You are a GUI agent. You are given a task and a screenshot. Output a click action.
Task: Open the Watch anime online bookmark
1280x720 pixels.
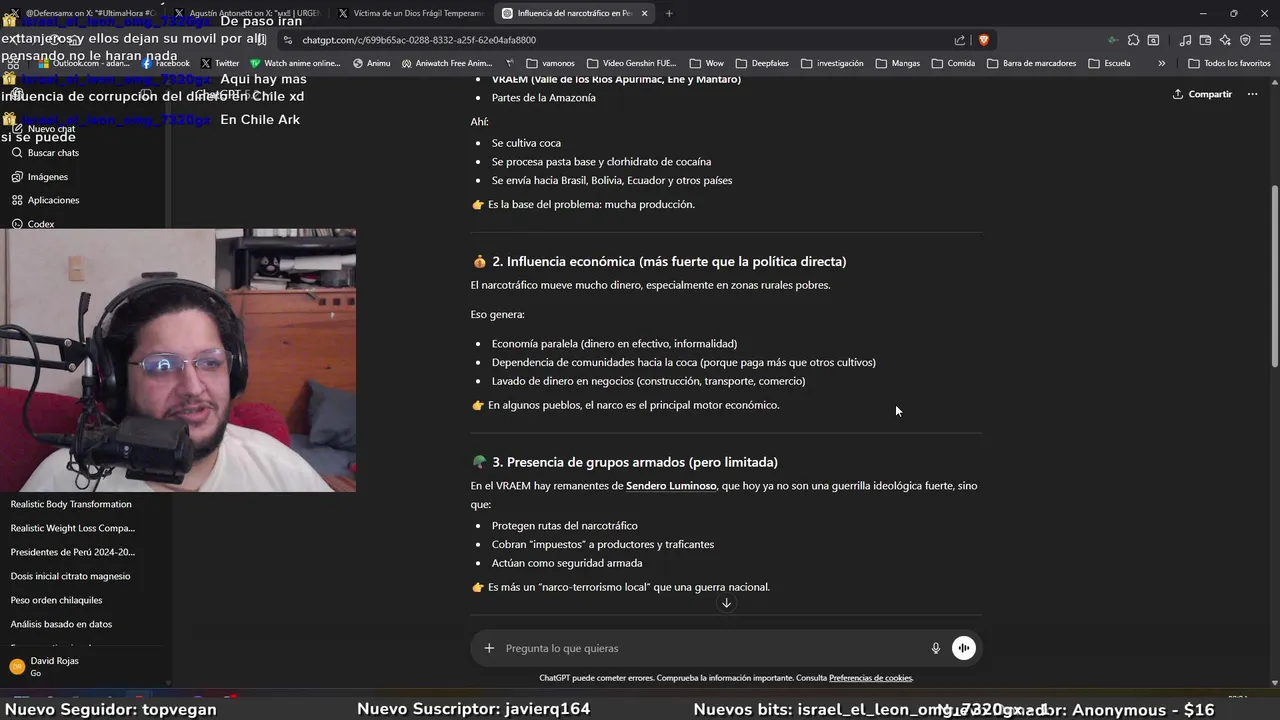295,63
